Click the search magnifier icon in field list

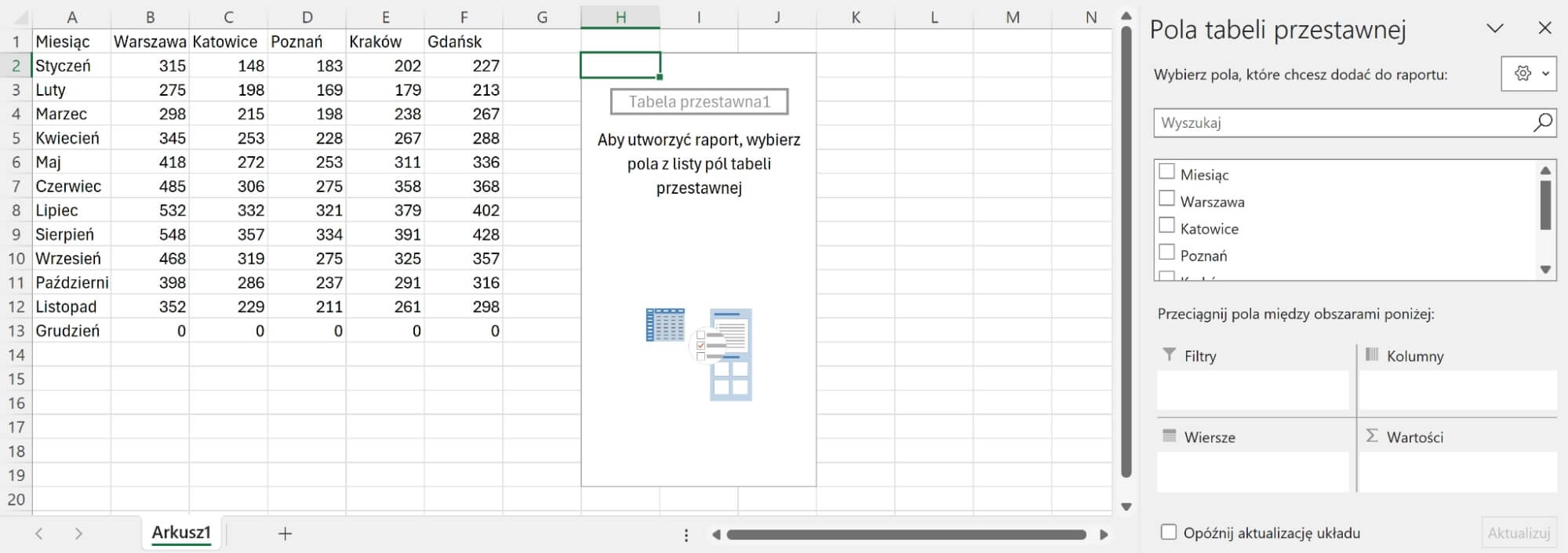pos(1542,122)
